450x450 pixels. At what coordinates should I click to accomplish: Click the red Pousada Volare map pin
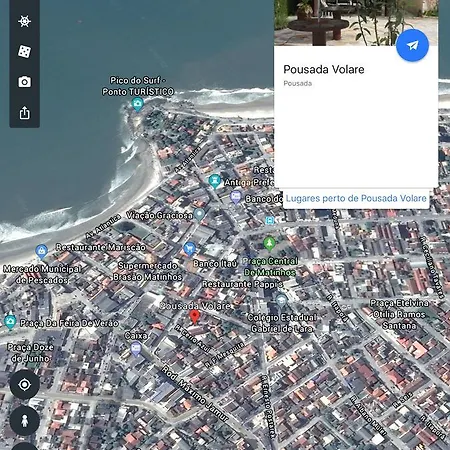tap(194, 316)
